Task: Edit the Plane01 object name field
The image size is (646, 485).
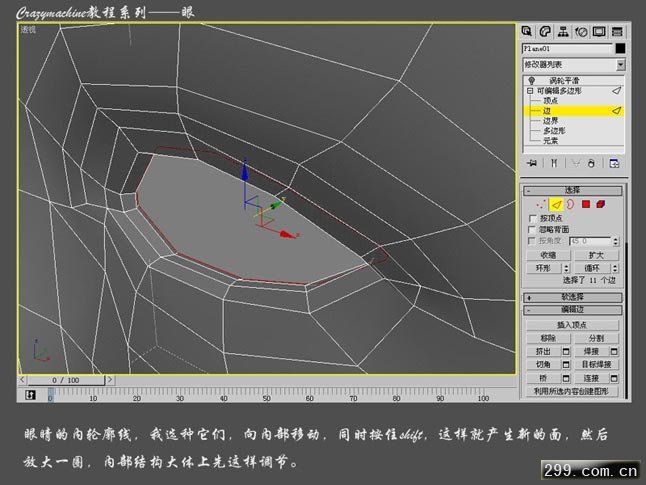Action: [x=567, y=49]
